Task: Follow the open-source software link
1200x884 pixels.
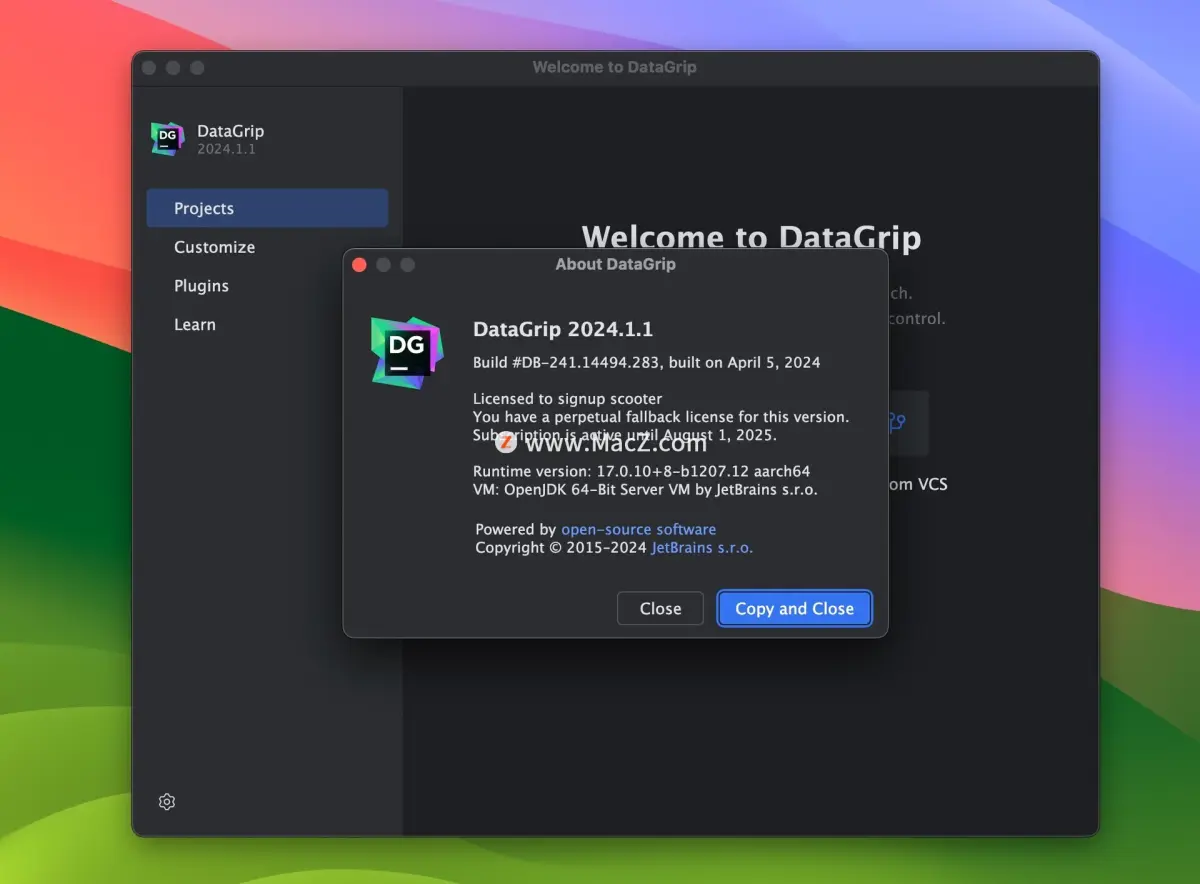Action: coord(638,529)
